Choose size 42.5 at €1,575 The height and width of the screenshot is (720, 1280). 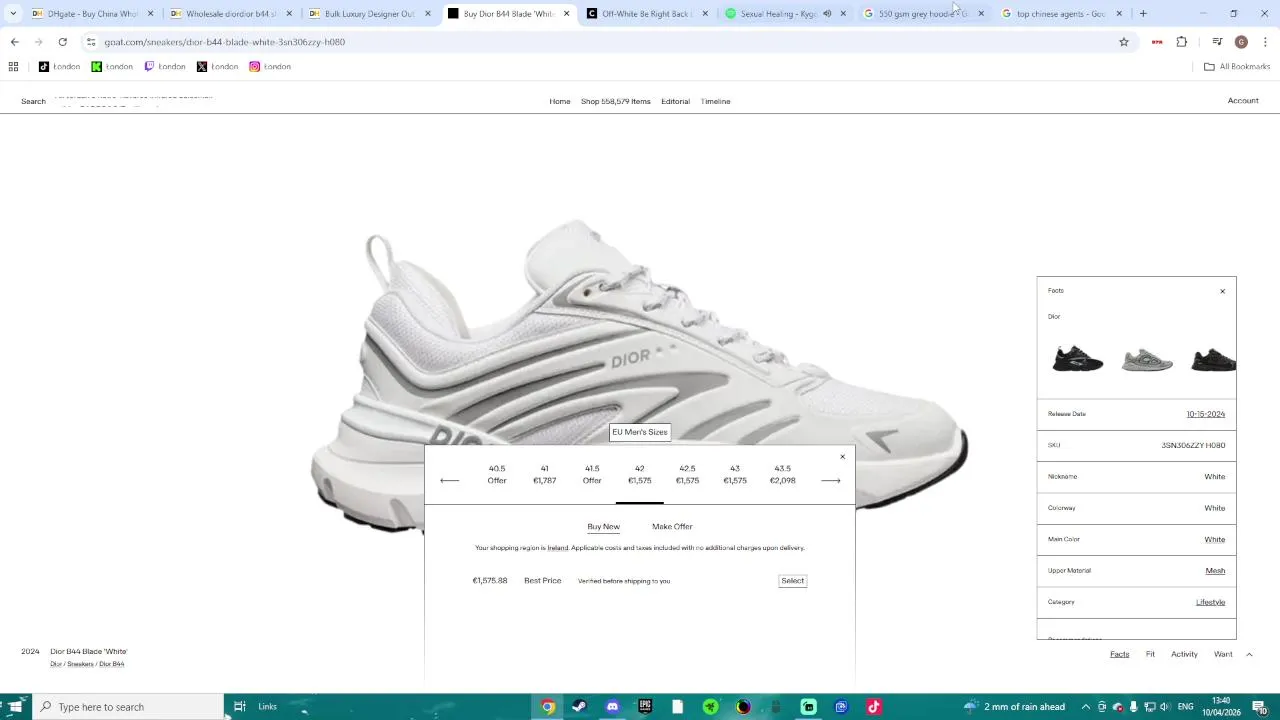687,474
